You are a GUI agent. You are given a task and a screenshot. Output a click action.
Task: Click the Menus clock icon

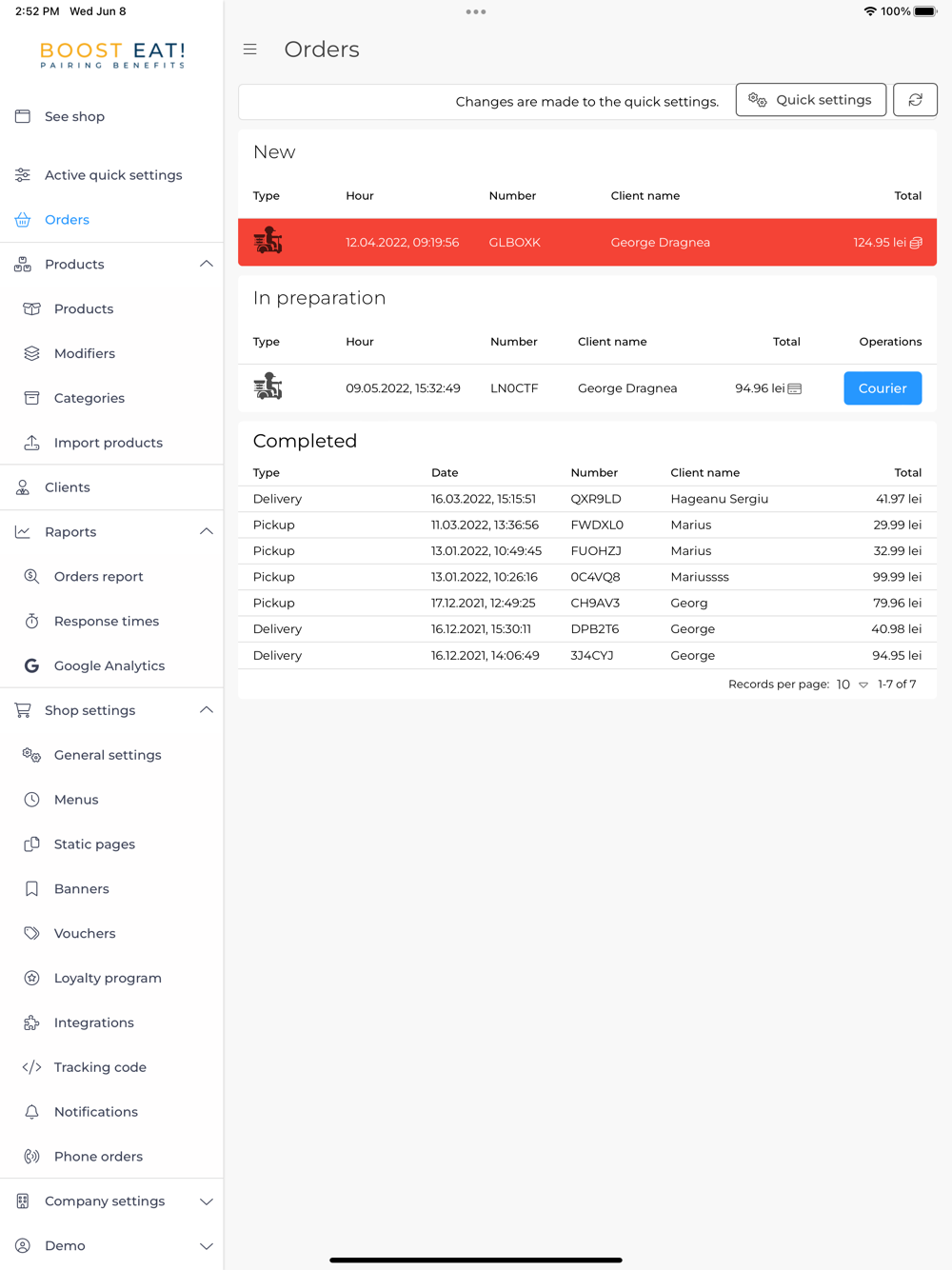[x=31, y=800]
